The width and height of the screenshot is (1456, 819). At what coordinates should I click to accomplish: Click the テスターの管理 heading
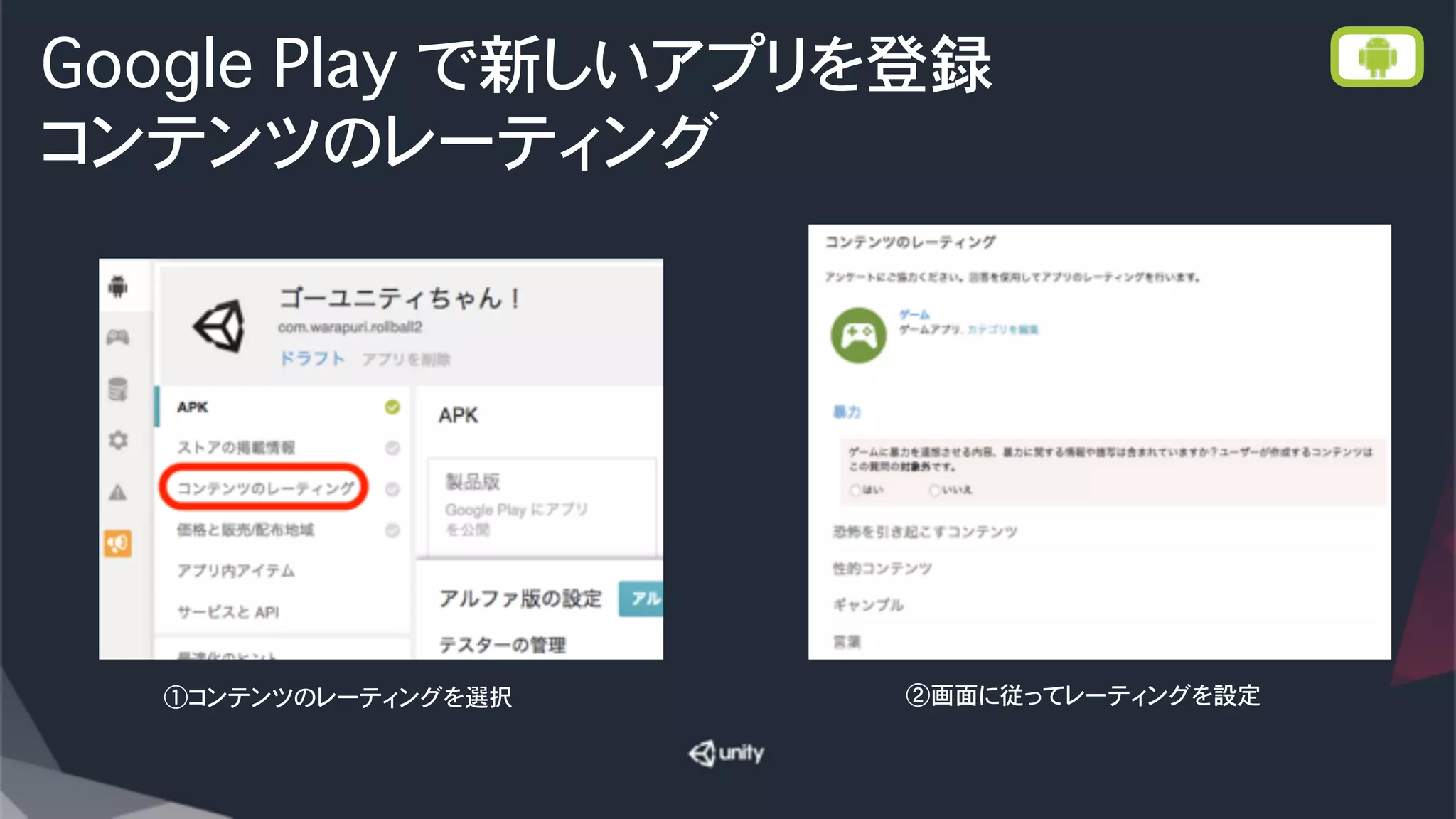503,645
